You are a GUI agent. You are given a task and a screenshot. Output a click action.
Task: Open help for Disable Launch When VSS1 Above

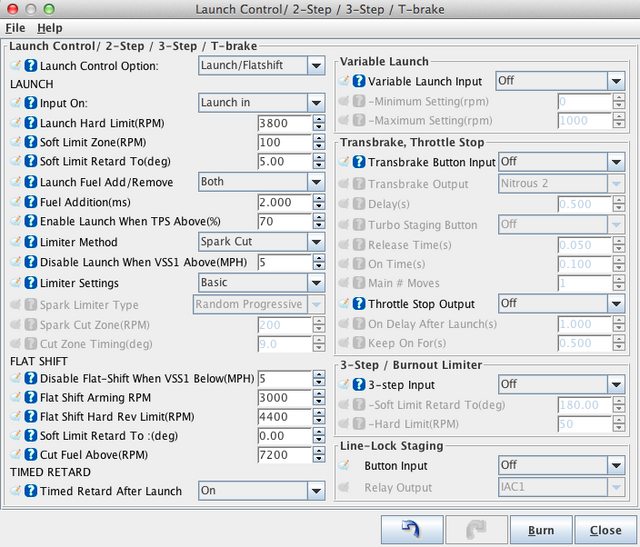31,262
